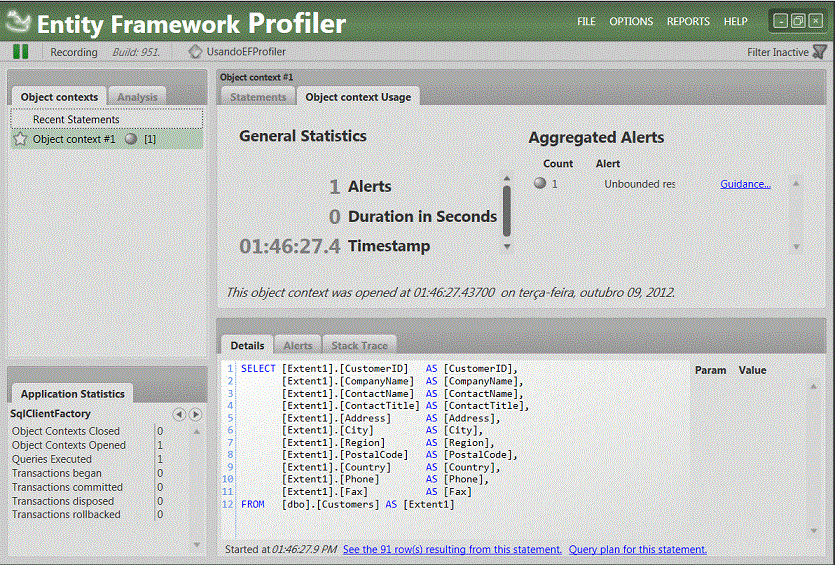Click the General Statistics scrollbar thumb
Viewport: 835px width, 565px height.
point(506,211)
